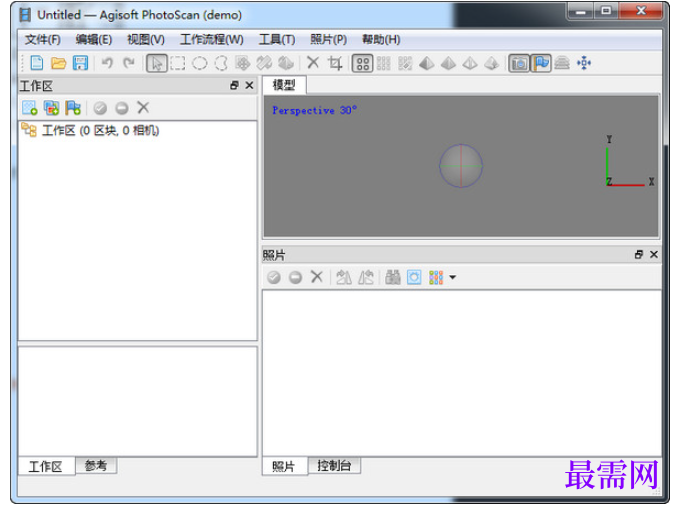Undo the last action
Viewport: 677px width, 506px height.
click(107, 63)
